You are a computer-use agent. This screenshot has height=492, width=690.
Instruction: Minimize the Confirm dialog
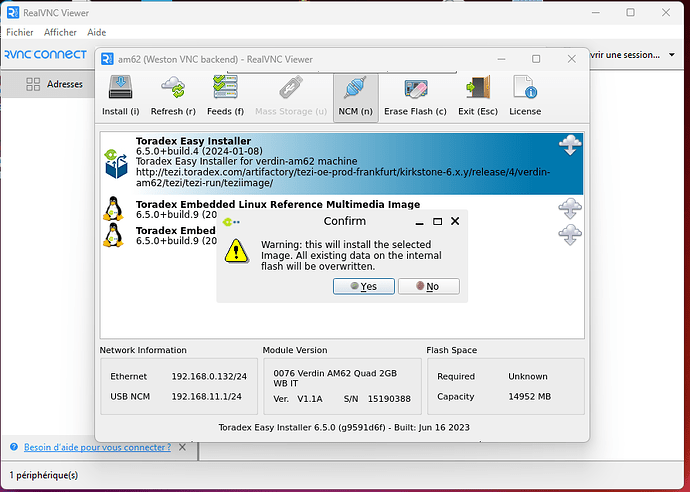[419, 223]
